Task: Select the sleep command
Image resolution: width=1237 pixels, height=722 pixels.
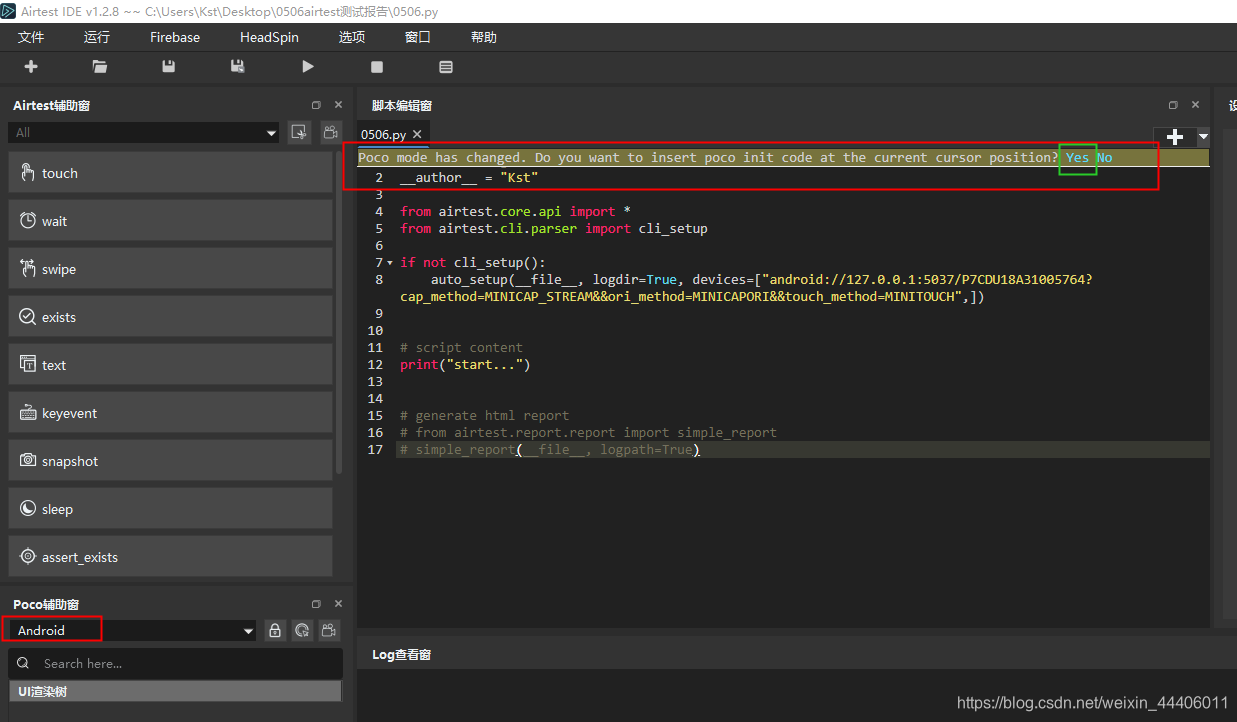Action: pyautogui.click(x=170, y=509)
